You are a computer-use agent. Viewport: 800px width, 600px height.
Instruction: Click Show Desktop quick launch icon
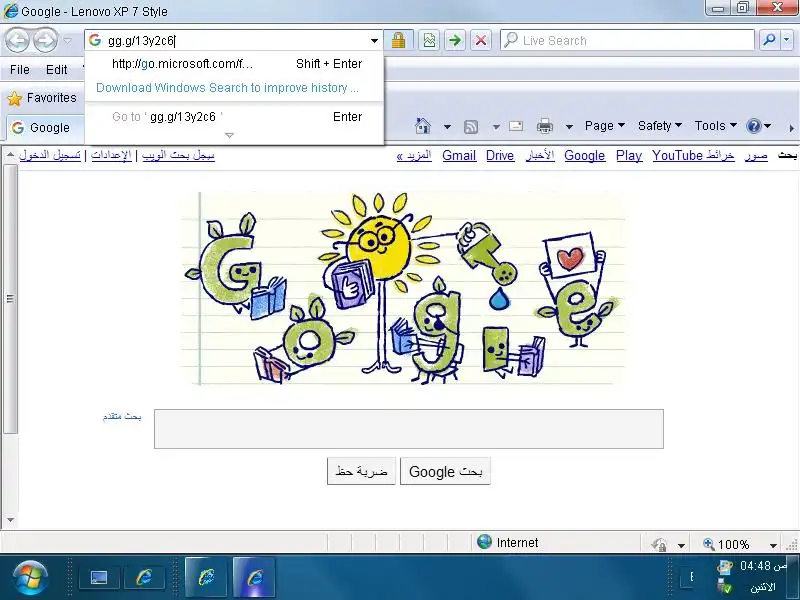(99, 578)
